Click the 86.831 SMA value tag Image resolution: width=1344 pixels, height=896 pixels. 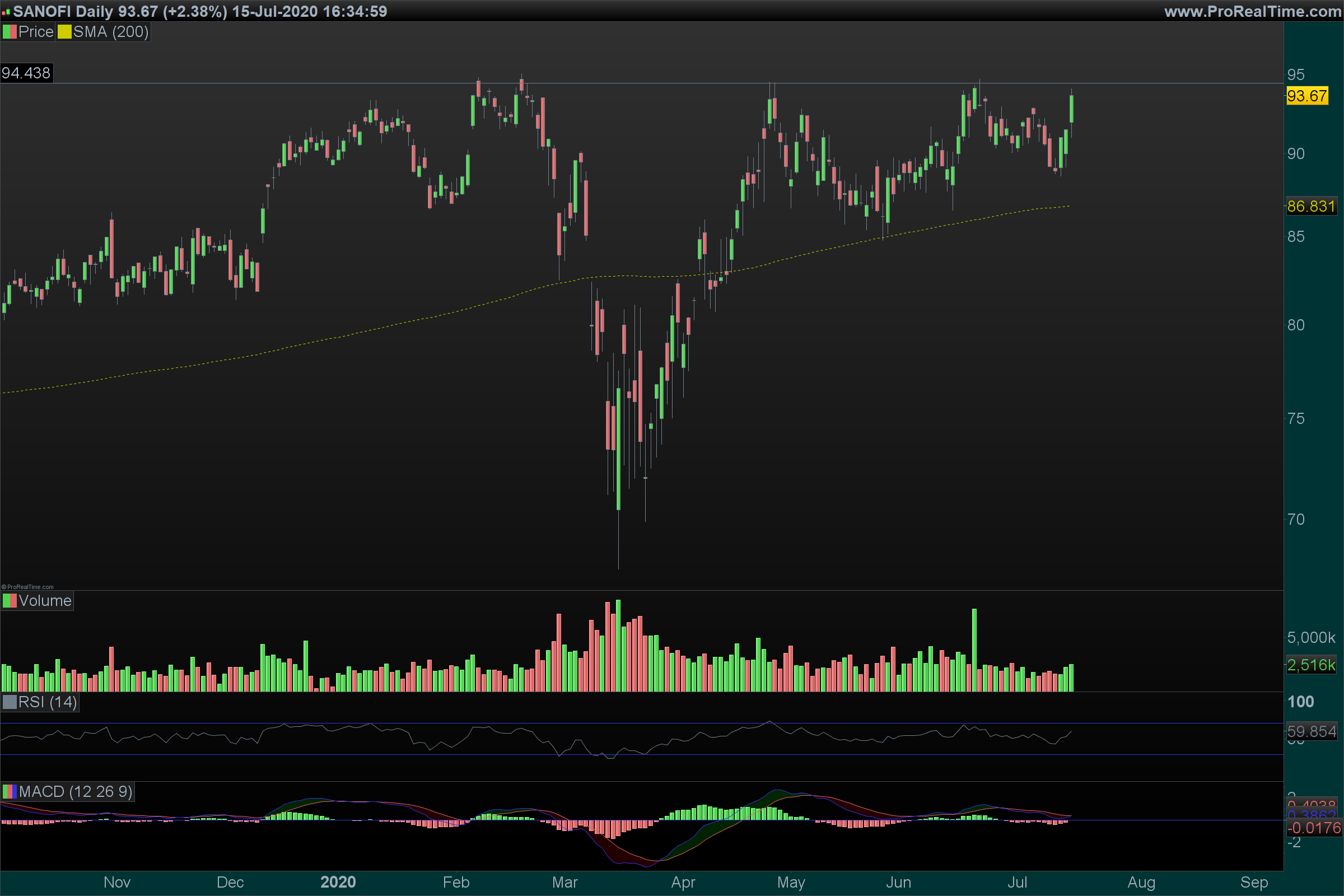(x=1311, y=206)
